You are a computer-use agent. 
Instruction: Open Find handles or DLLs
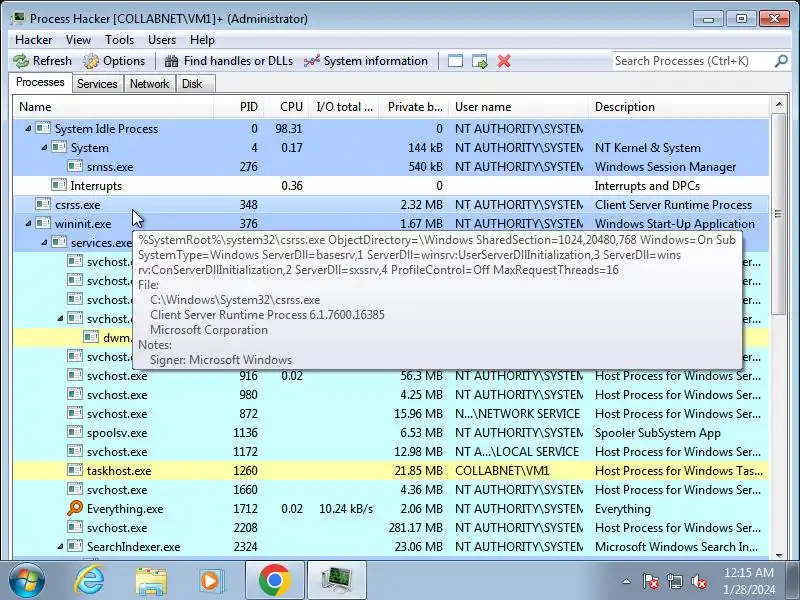tap(229, 61)
